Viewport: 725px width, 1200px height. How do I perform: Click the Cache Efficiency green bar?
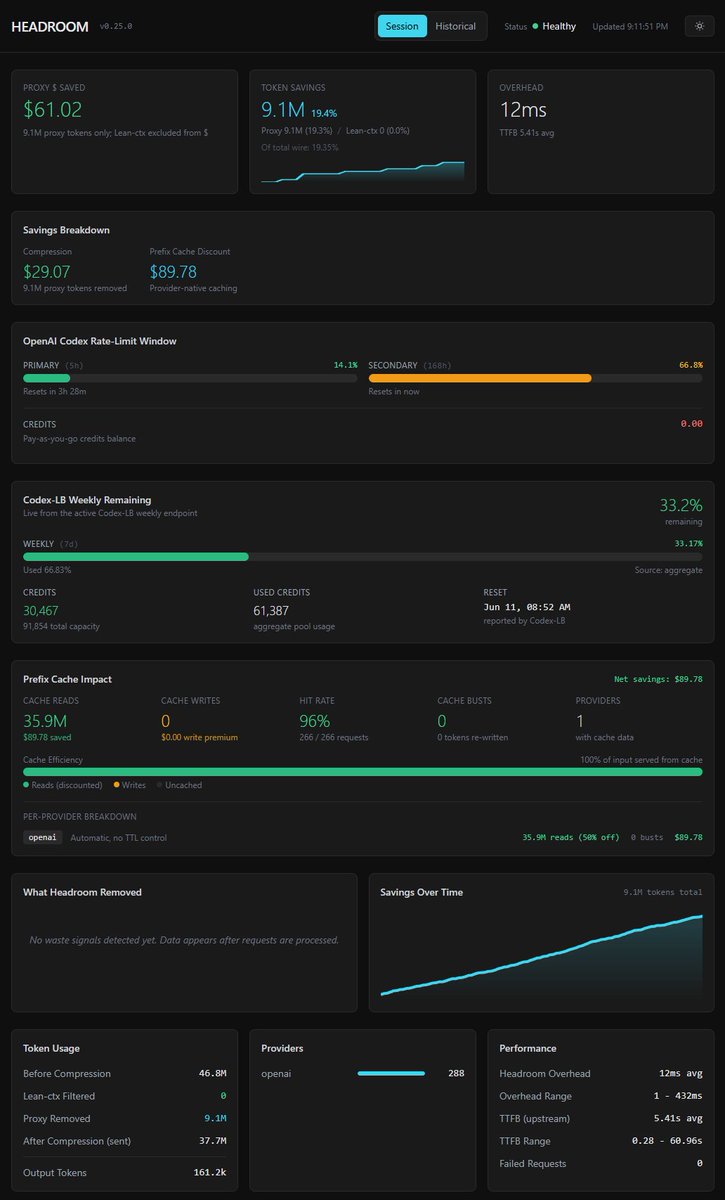(362, 772)
